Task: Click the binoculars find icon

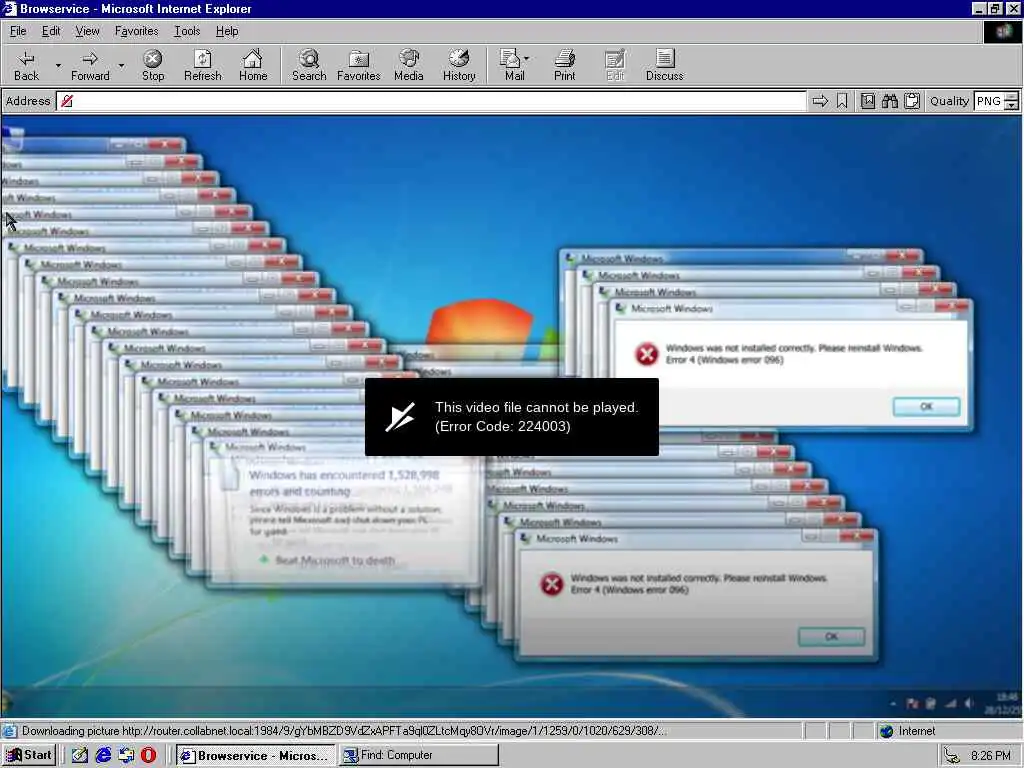Action: [x=889, y=101]
